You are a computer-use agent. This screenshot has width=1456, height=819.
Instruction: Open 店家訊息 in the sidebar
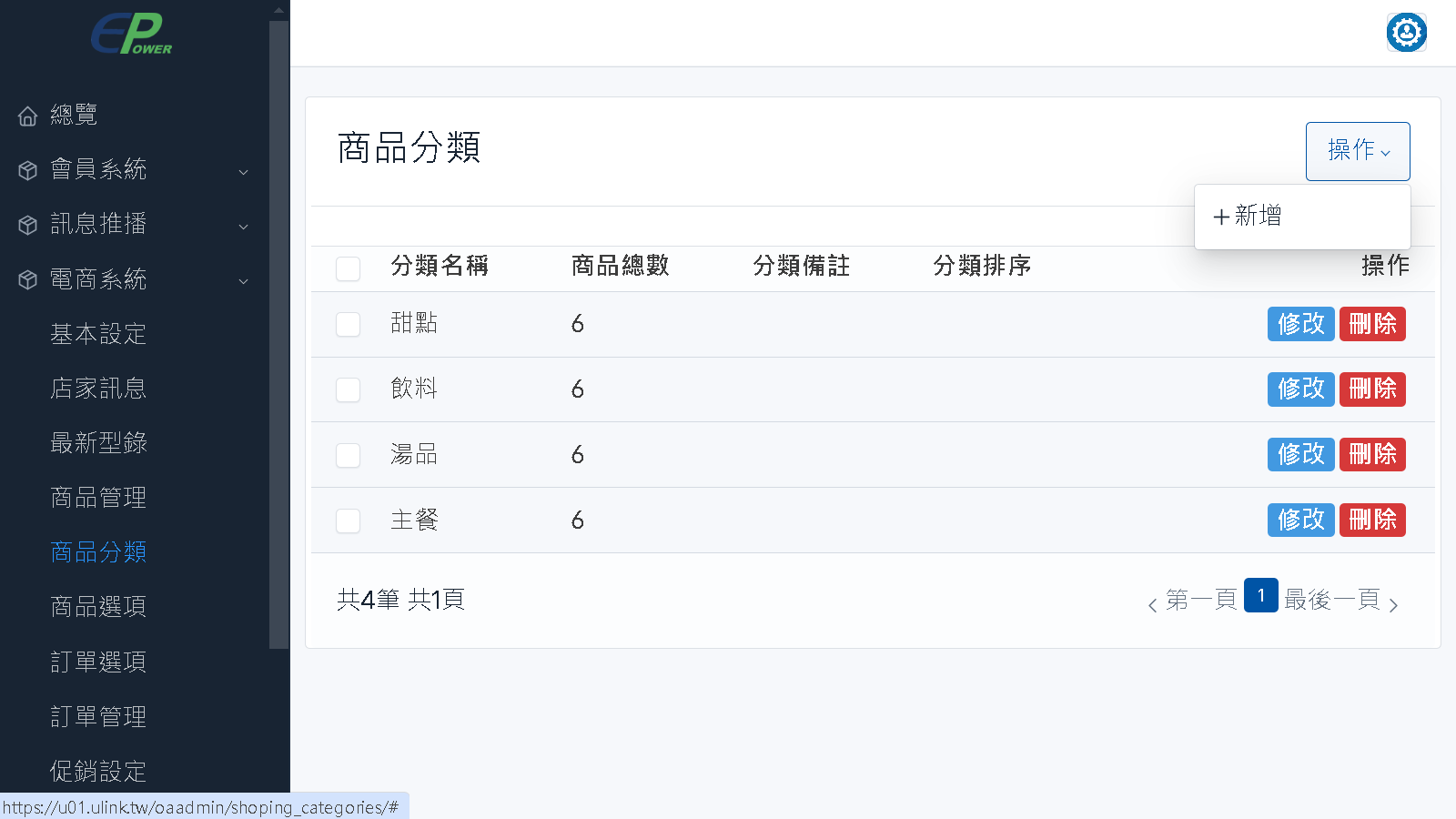click(98, 389)
